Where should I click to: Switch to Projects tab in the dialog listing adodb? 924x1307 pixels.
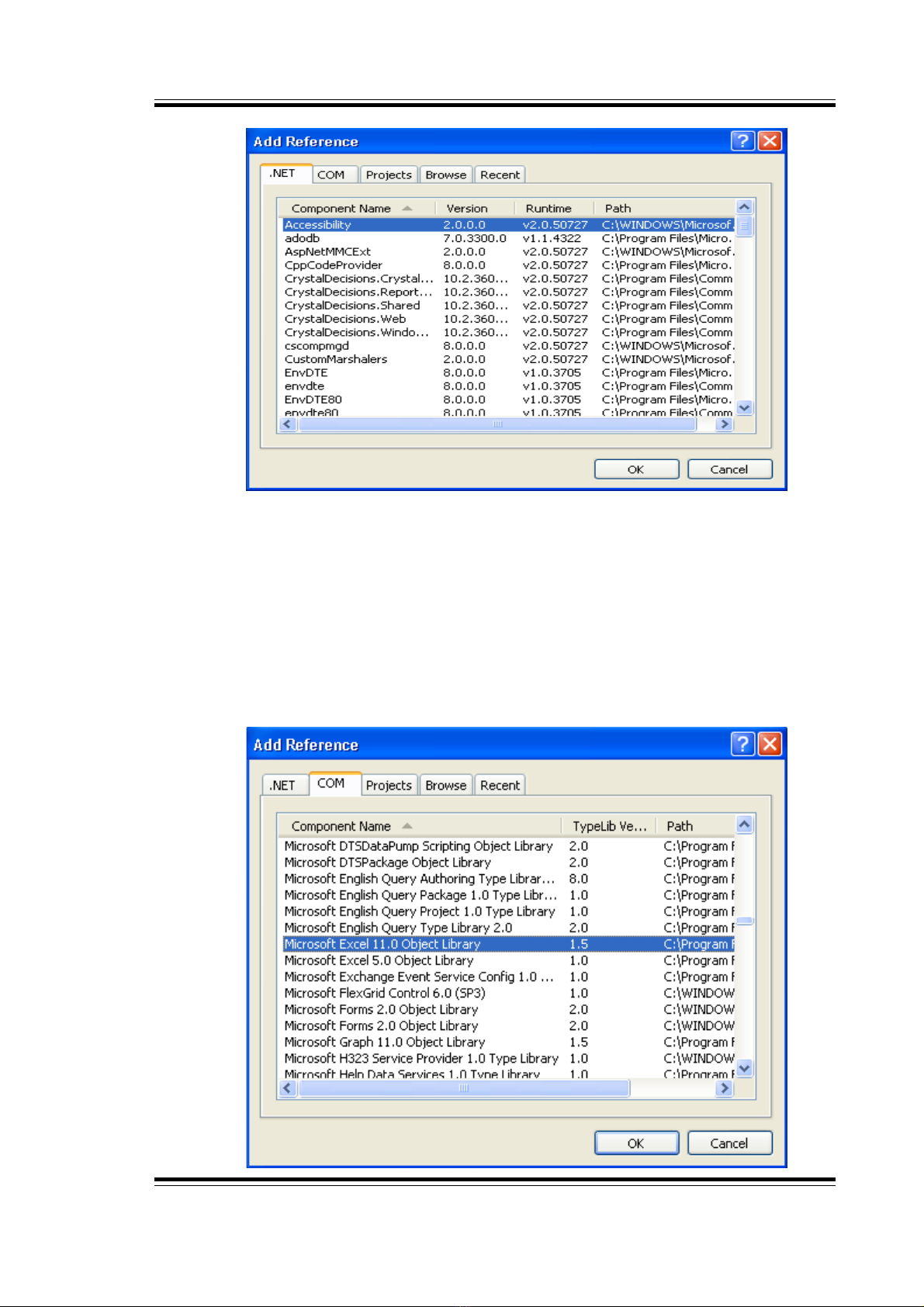389,175
